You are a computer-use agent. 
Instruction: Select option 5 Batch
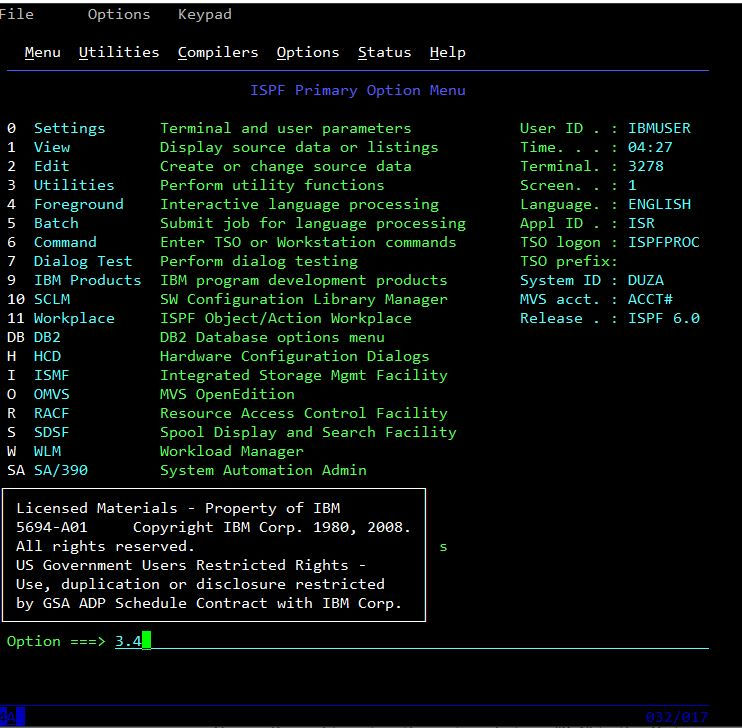point(56,223)
